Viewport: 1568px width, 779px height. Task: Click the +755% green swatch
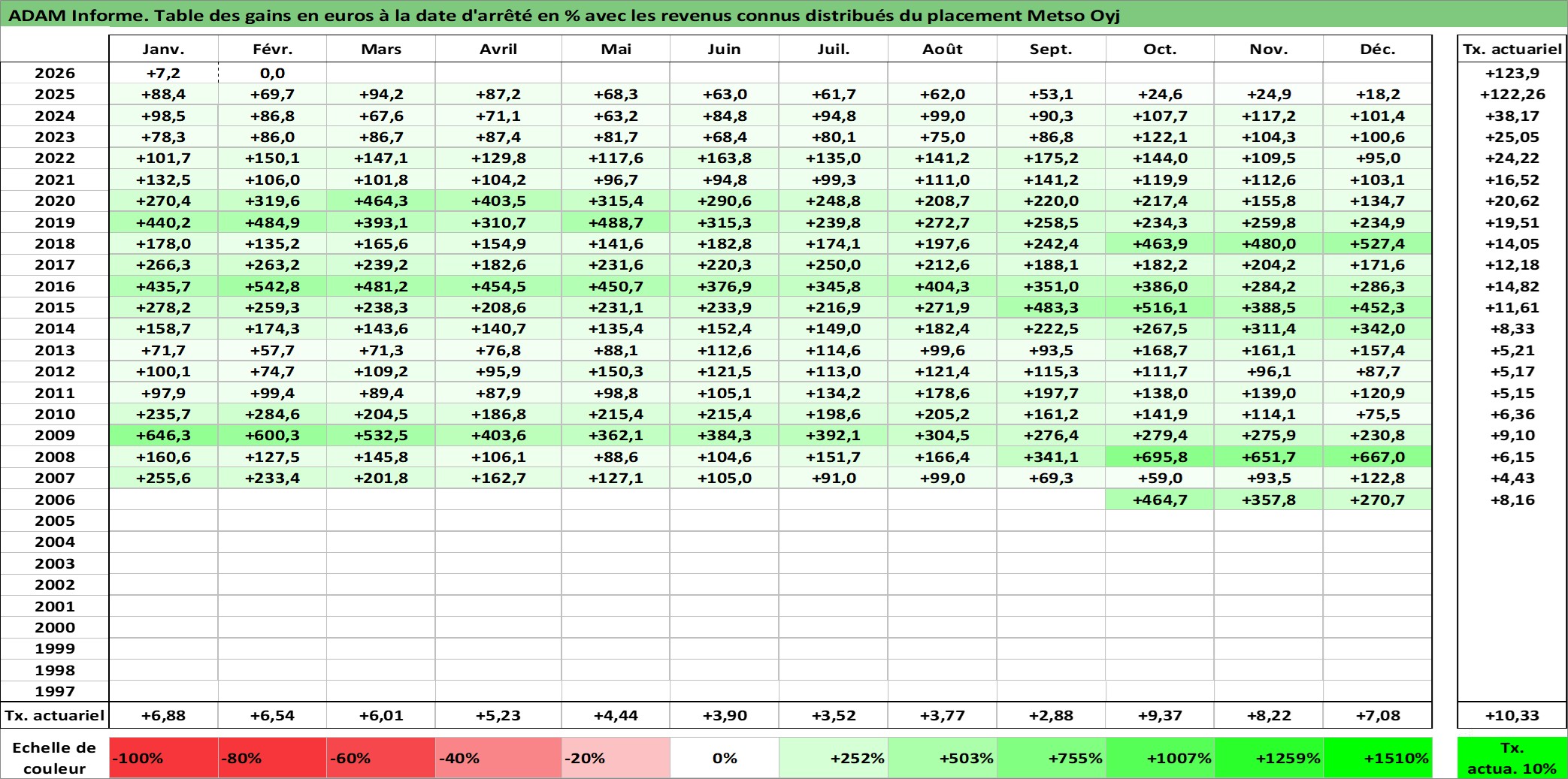coord(1051,758)
